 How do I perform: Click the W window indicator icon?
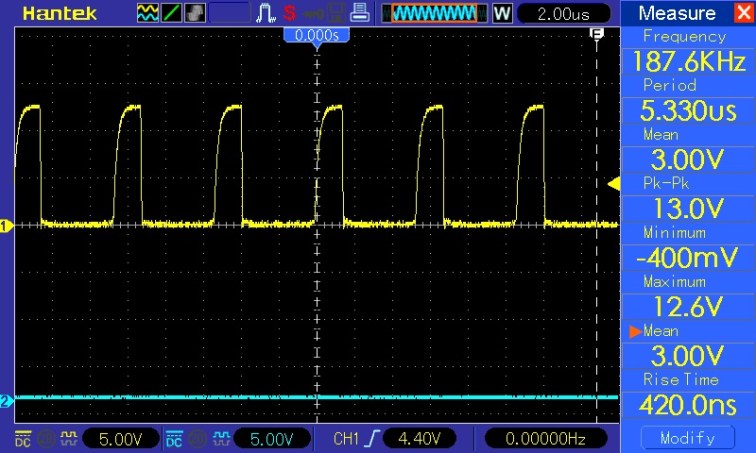pos(502,14)
